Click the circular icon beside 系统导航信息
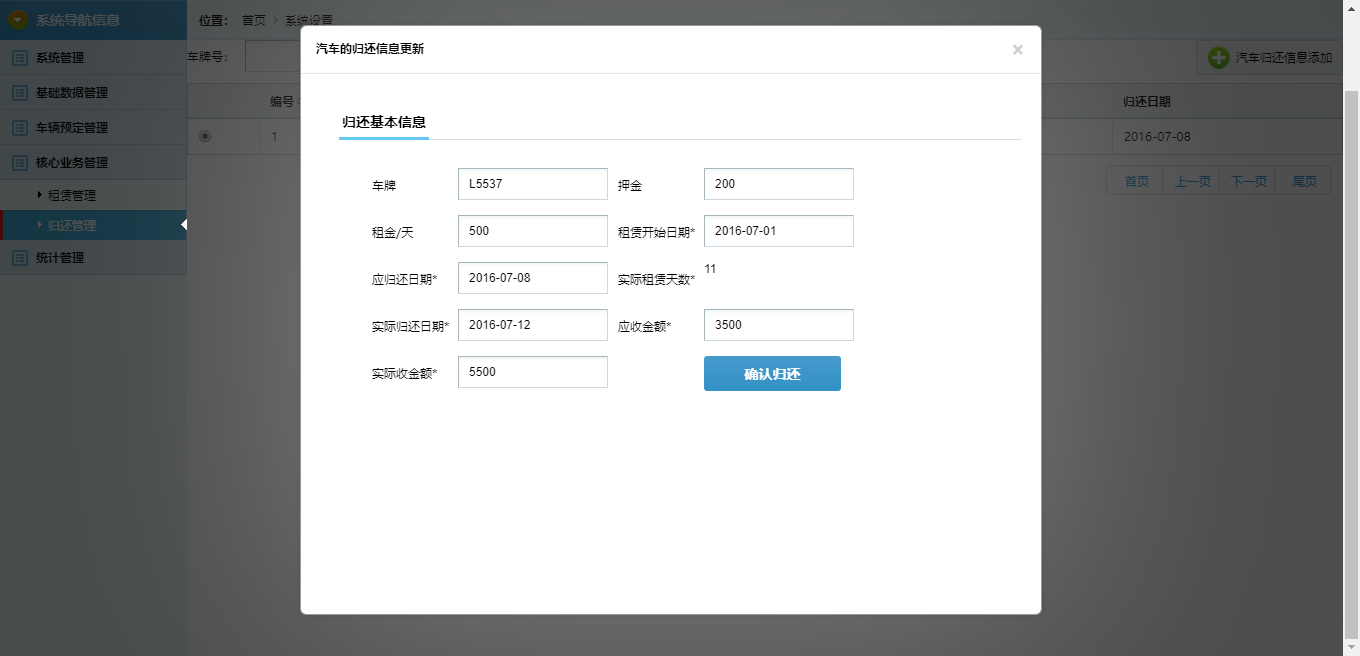The height and width of the screenshot is (656, 1360). 17,19
